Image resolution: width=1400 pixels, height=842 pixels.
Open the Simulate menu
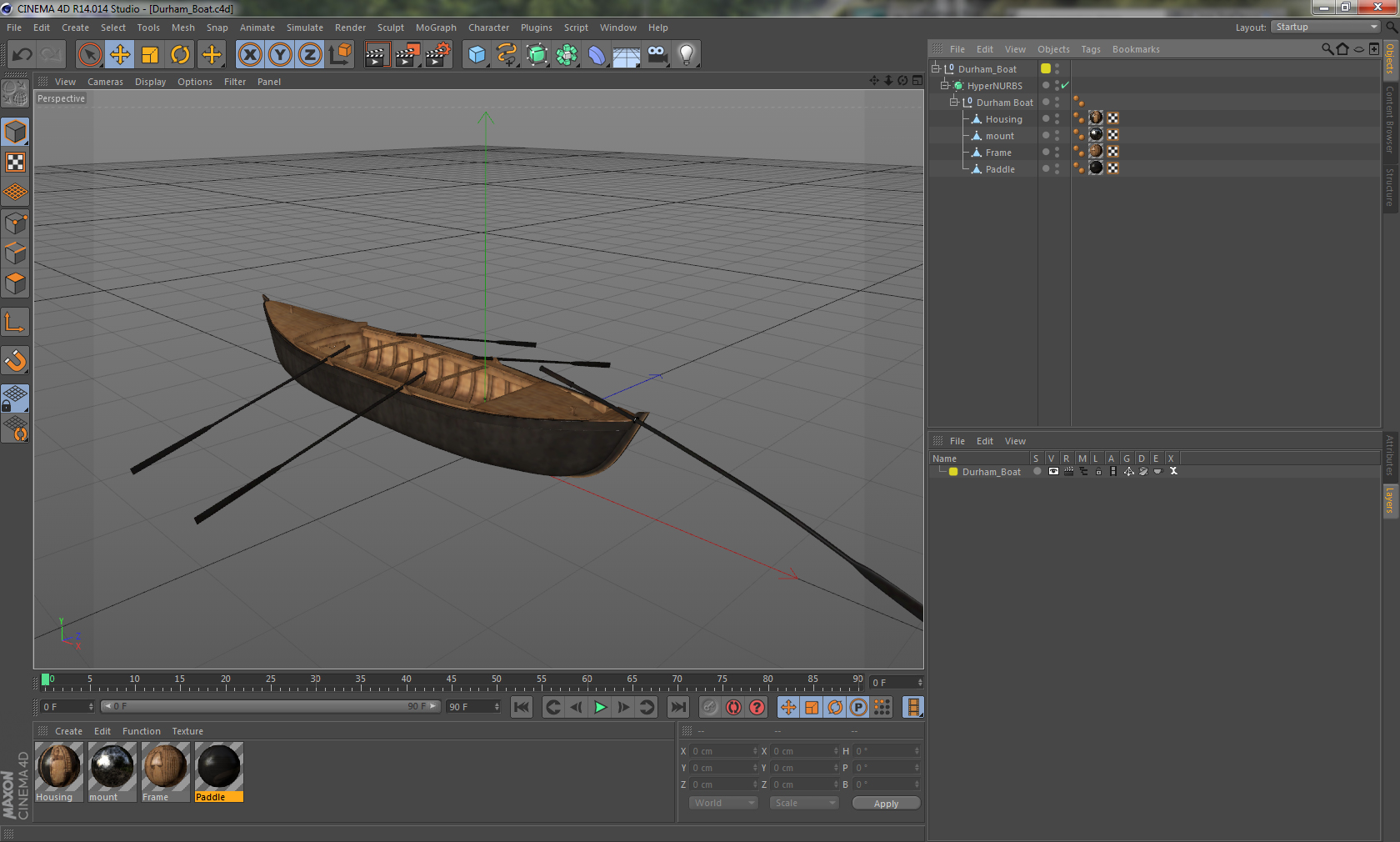tap(305, 28)
